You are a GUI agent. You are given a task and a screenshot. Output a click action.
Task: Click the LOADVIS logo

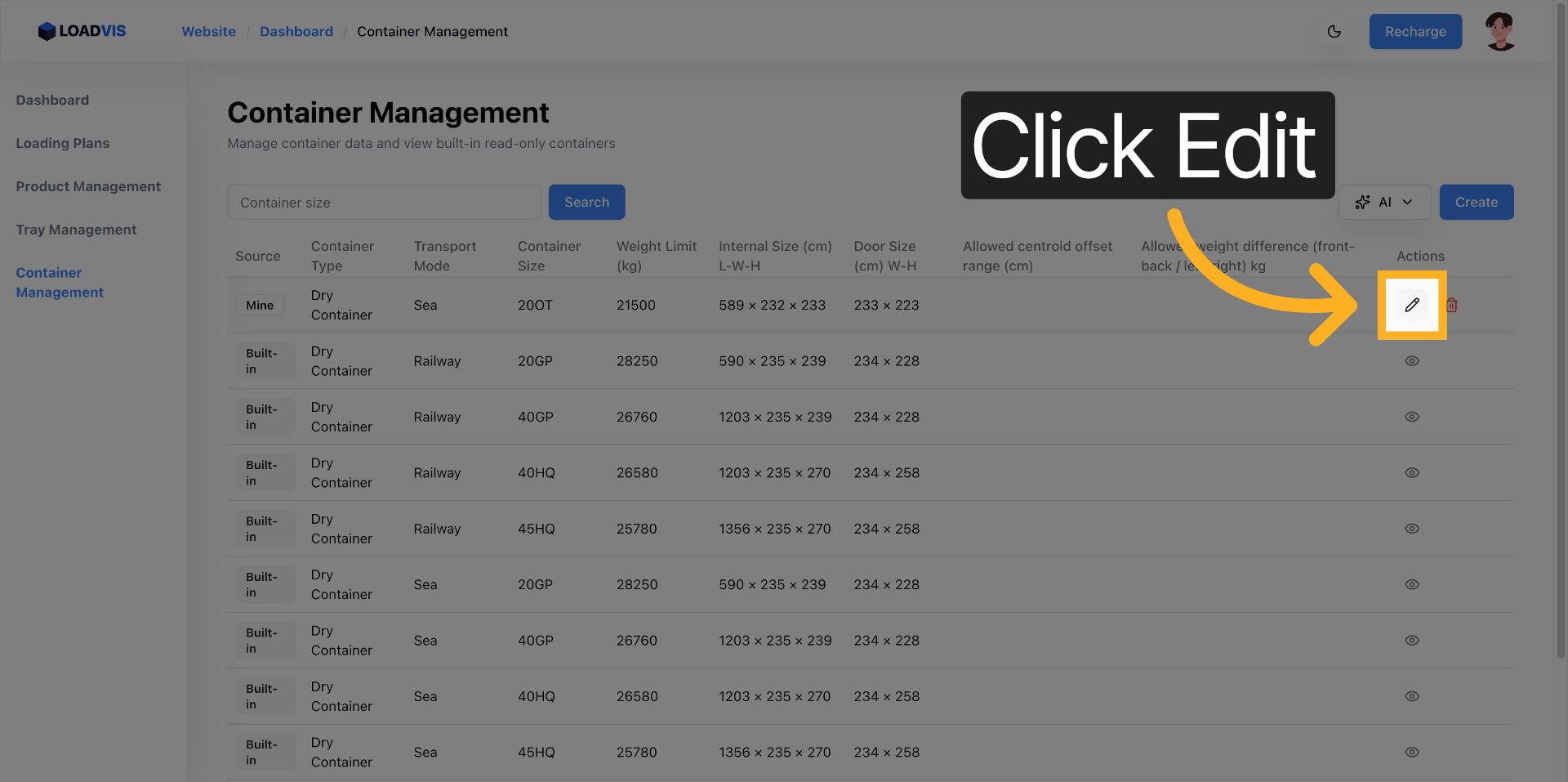pyautogui.click(x=82, y=31)
